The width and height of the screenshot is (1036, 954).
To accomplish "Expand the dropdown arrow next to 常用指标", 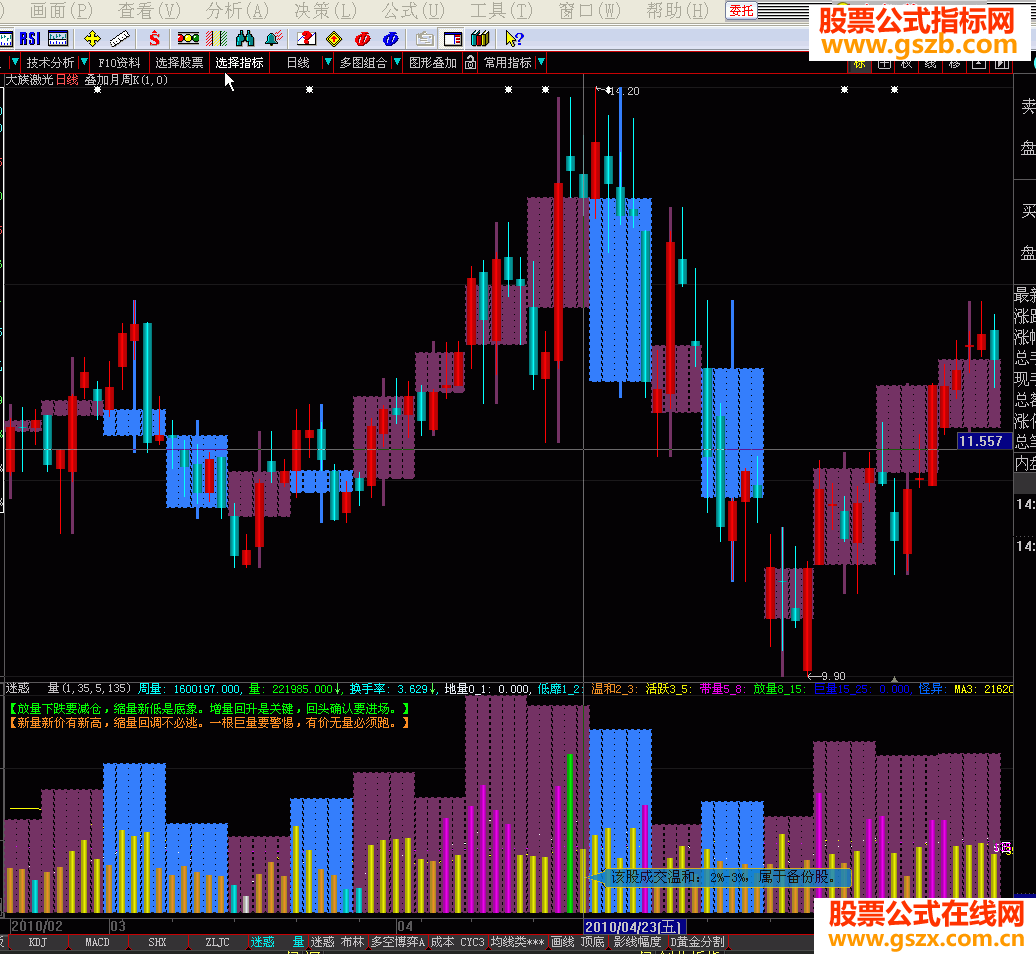I will (541, 62).
